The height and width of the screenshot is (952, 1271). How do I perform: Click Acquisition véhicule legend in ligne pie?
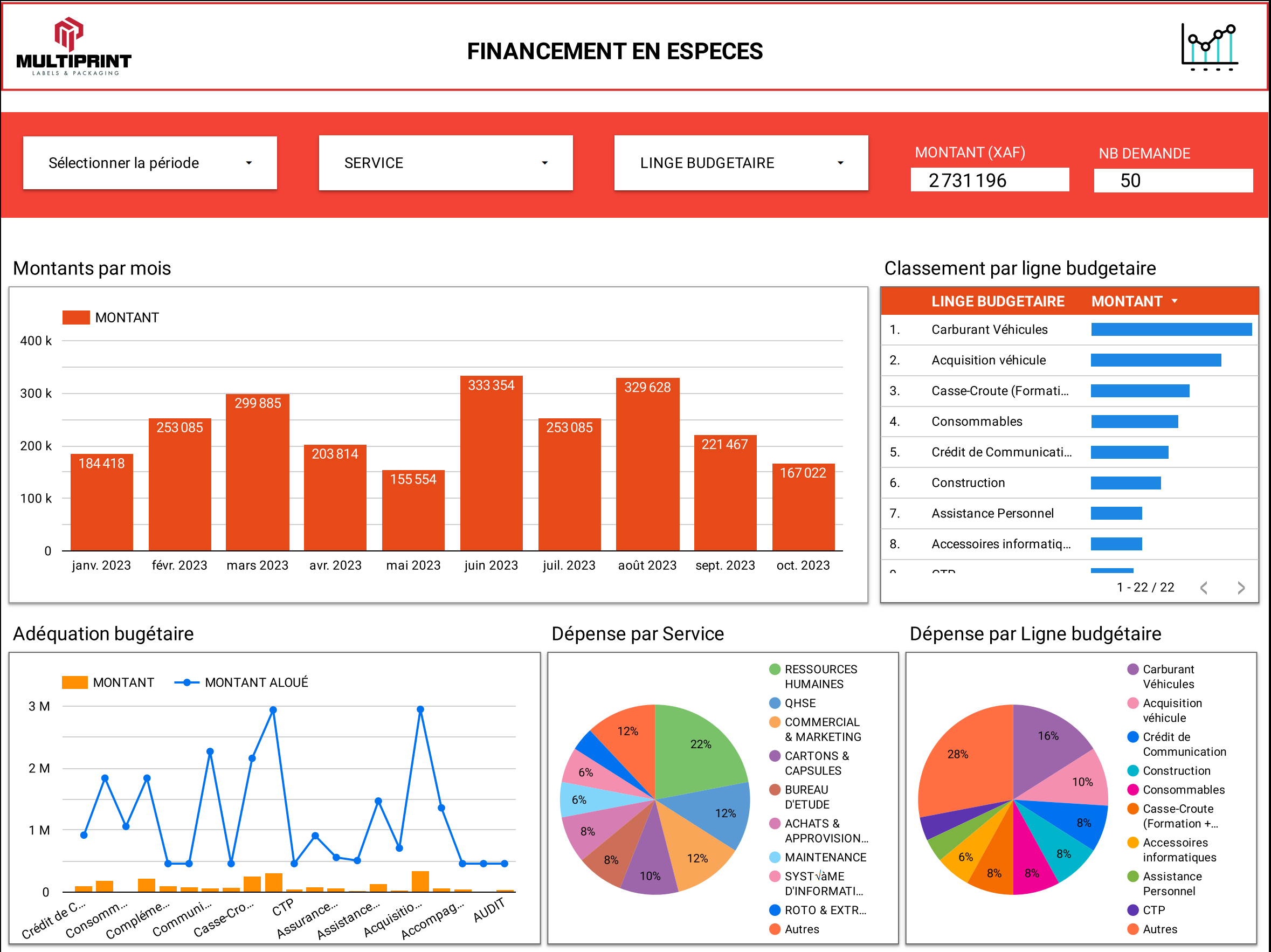pyautogui.click(x=1165, y=710)
